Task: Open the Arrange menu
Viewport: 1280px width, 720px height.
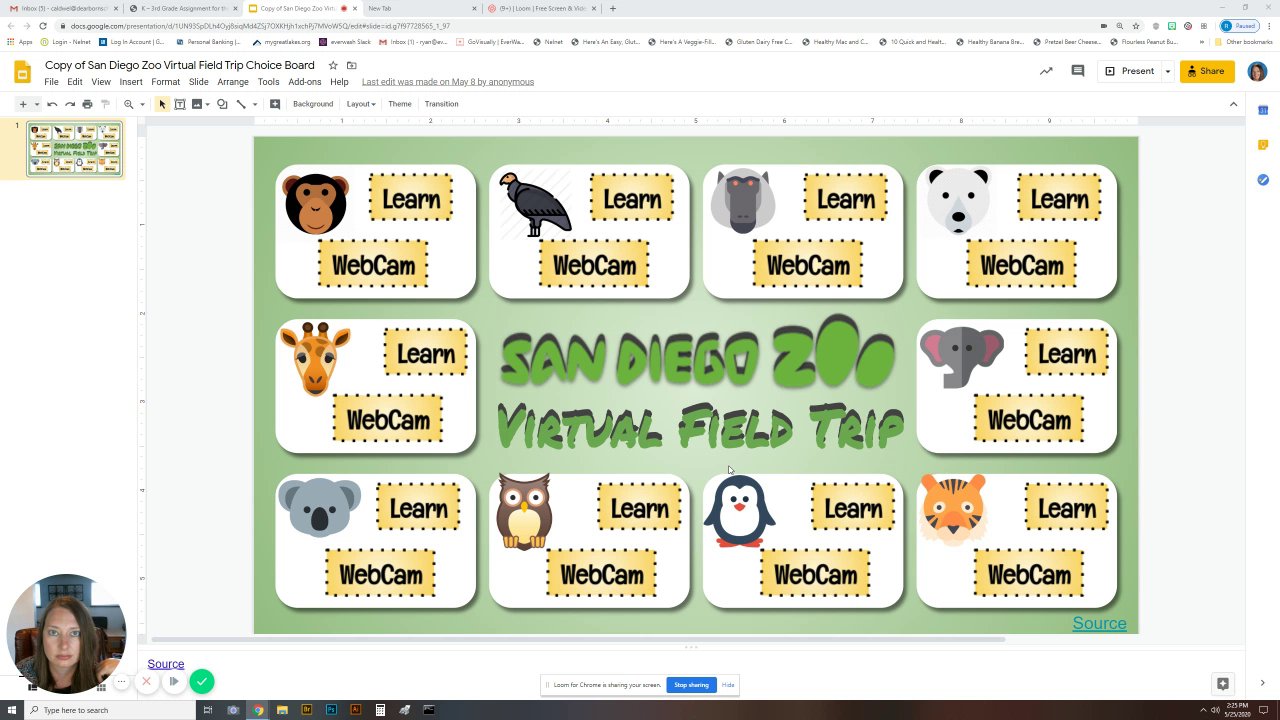Action: [233, 82]
